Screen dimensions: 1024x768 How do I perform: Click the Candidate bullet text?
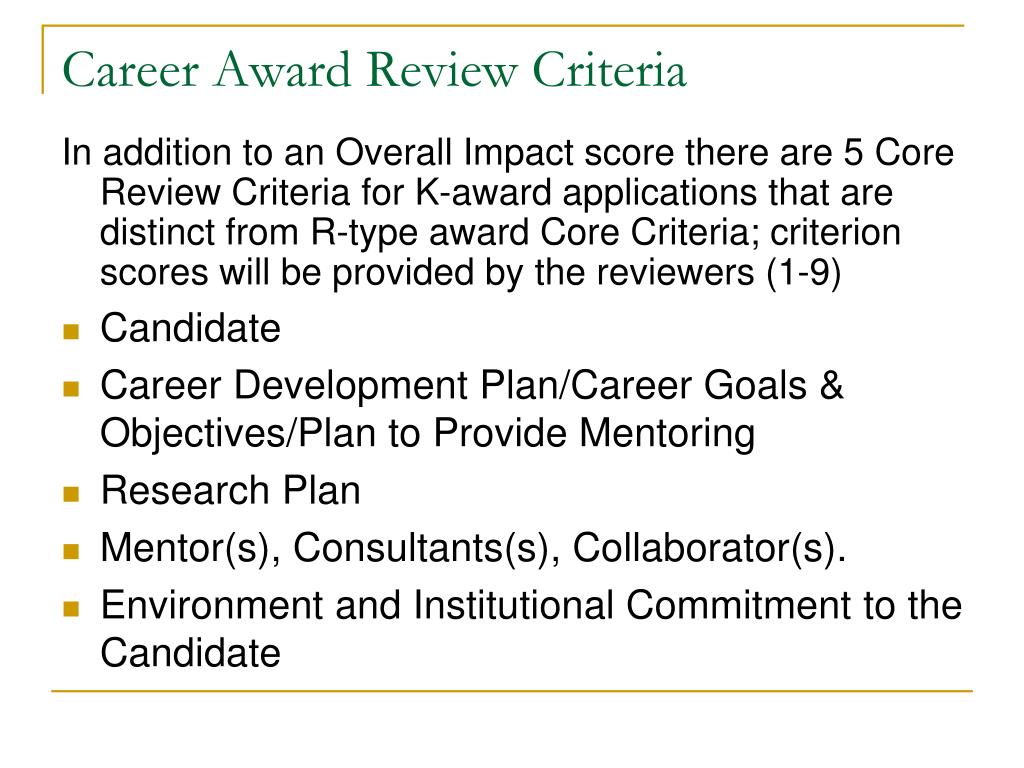190,328
